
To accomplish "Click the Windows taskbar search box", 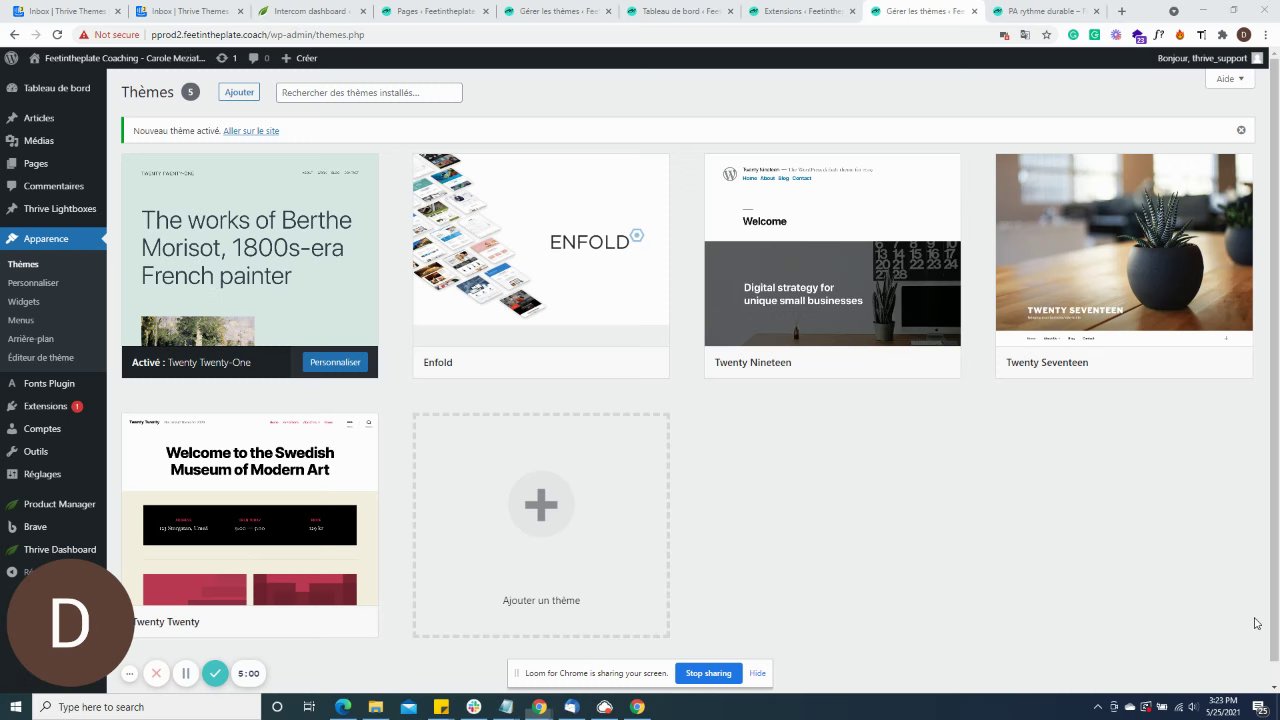I will (x=147, y=707).
